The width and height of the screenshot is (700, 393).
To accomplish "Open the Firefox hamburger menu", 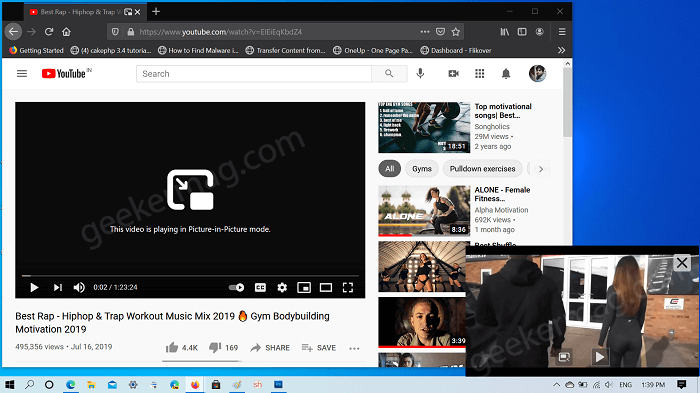I will pos(562,32).
